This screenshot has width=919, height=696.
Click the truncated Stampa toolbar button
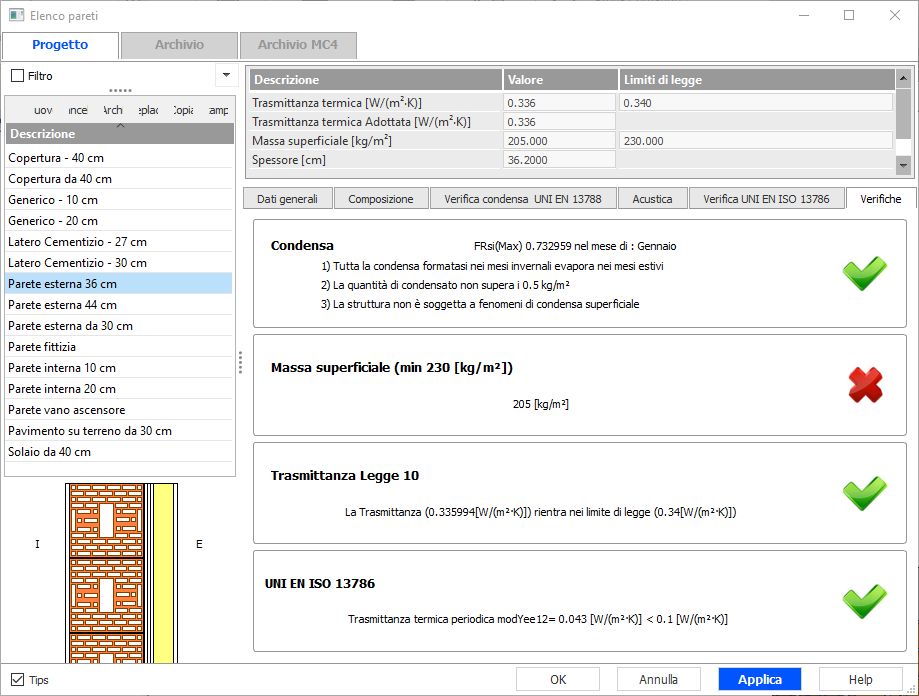[218, 110]
